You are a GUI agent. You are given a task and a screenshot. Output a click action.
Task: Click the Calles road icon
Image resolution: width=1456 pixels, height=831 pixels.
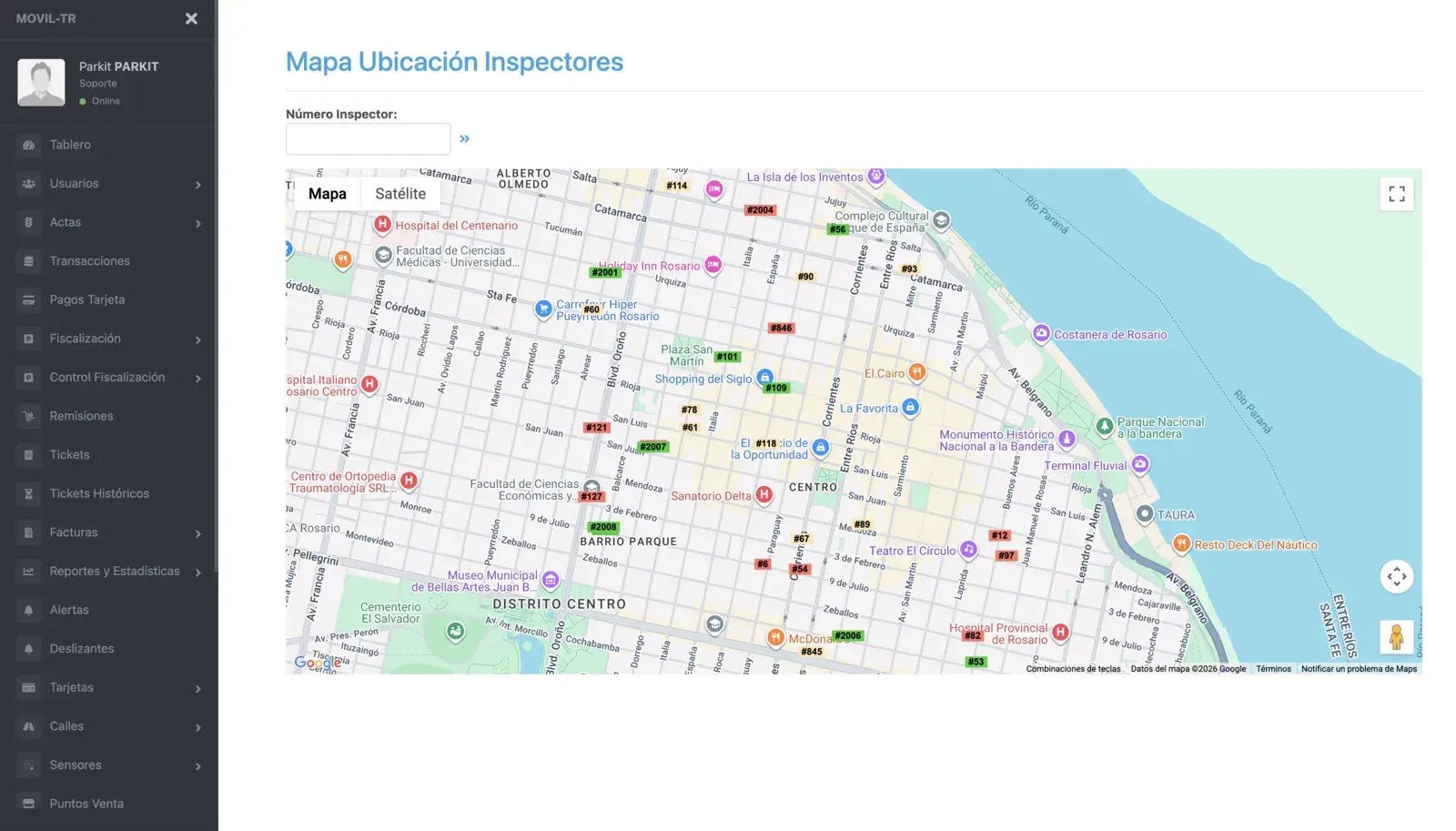click(x=28, y=726)
